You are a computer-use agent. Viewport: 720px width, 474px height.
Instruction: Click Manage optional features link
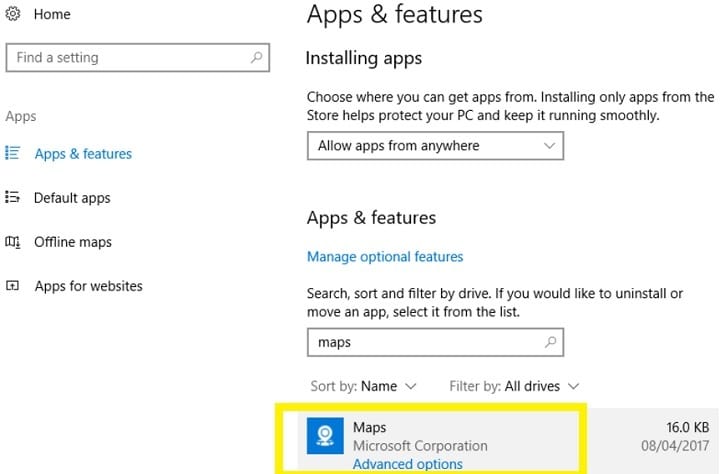coord(385,257)
